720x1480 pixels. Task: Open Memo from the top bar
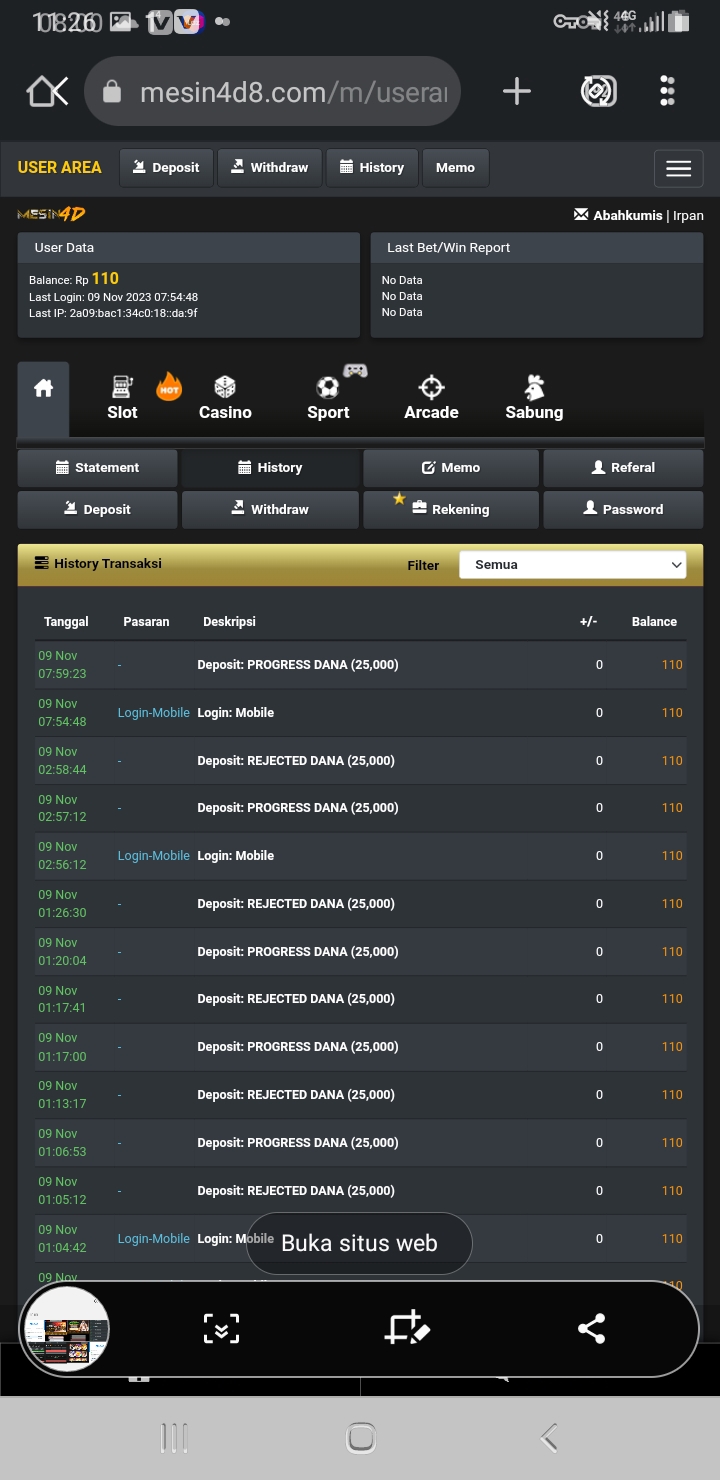coord(455,167)
